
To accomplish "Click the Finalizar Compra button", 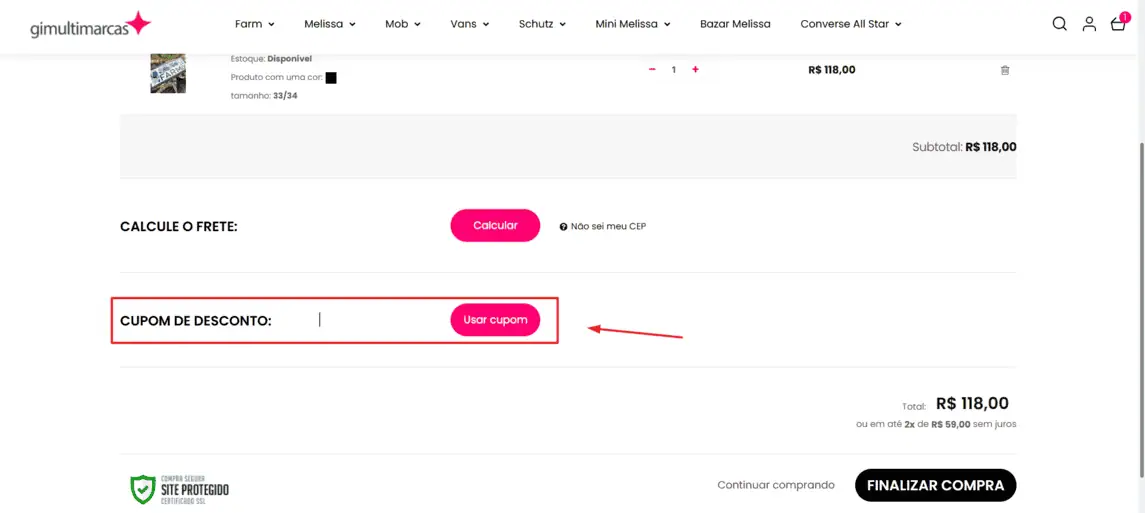I will [x=935, y=485].
